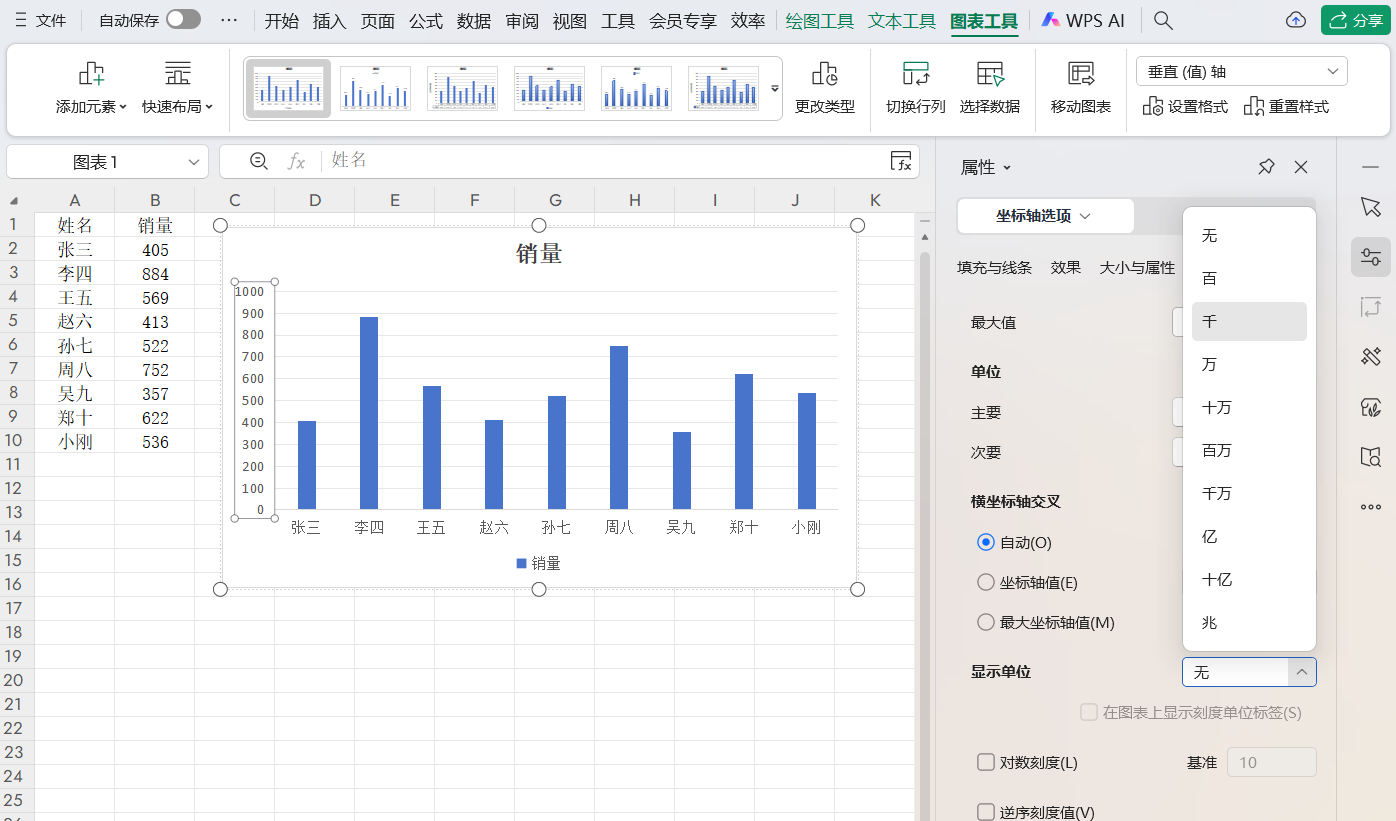The image size is (1396, 821).
Task: Enable the 对数刻度(L) checkbox
Action: (x=986, y=762)
